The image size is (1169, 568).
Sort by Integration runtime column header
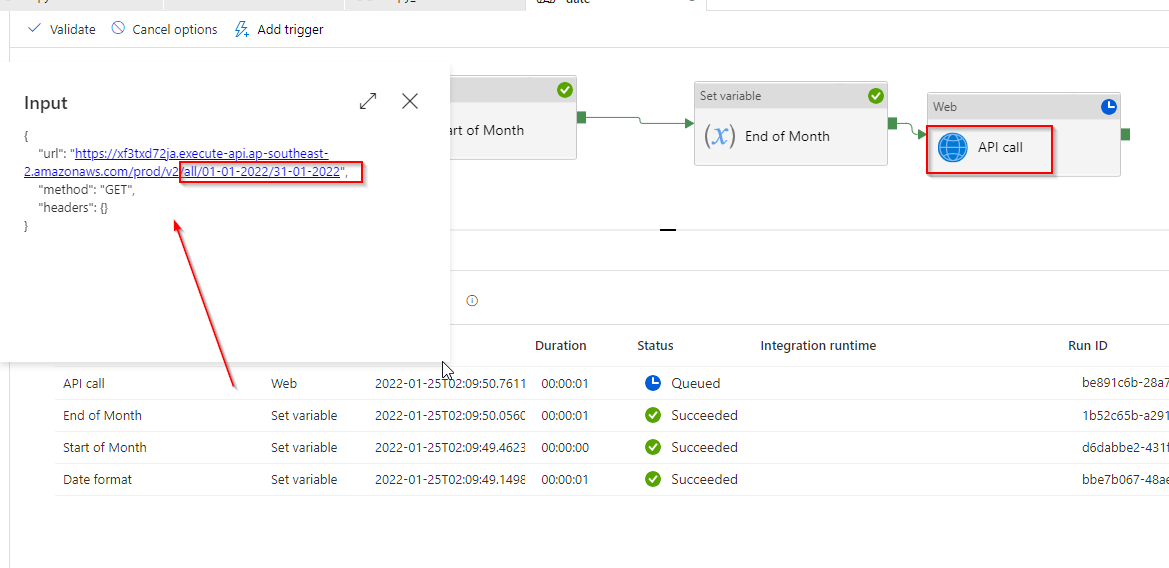click(818, 346)
